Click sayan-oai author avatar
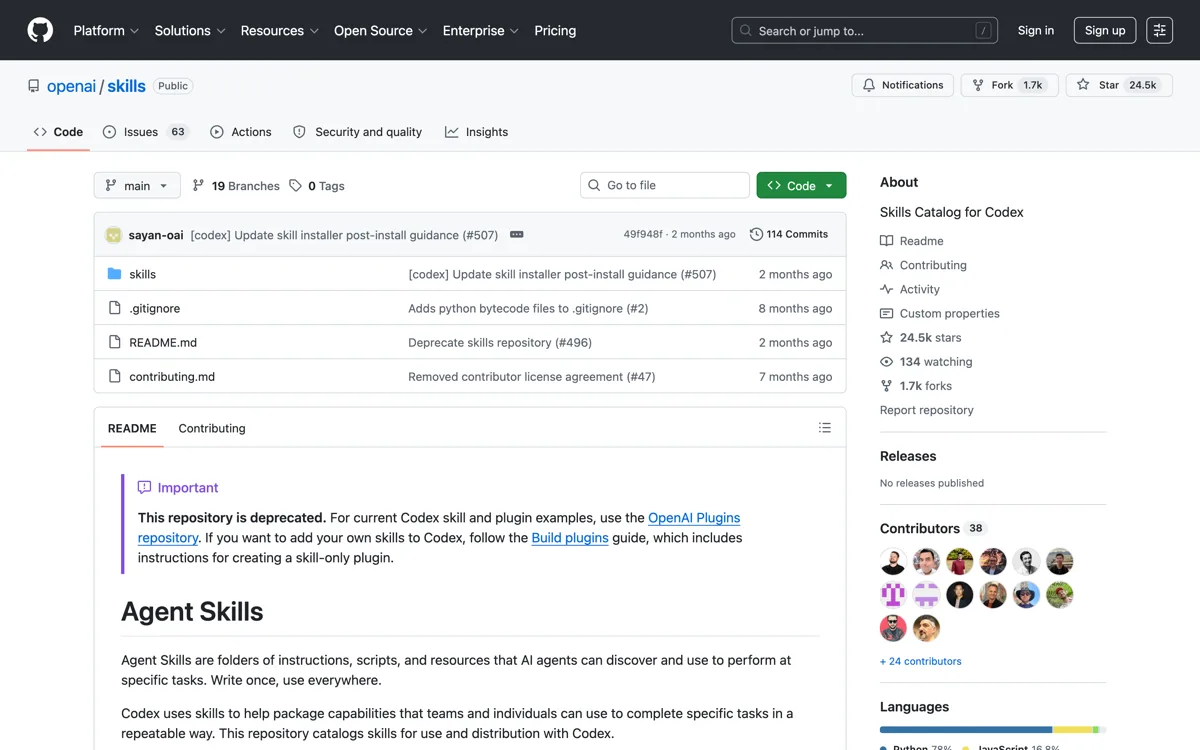The height and width of the screenshot is (750, 1200). (113, 235)
